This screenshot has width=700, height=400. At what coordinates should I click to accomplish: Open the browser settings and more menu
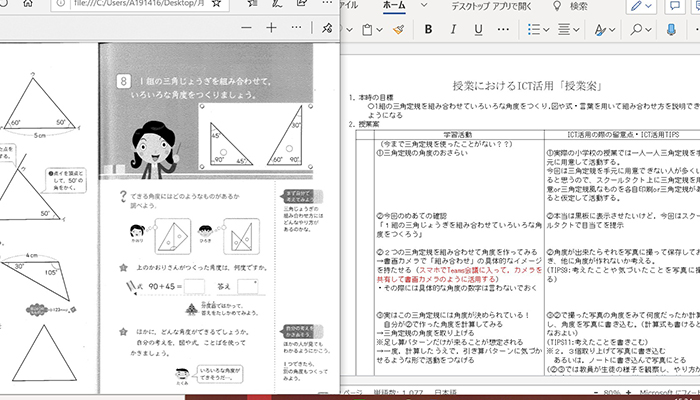(327, 4)
